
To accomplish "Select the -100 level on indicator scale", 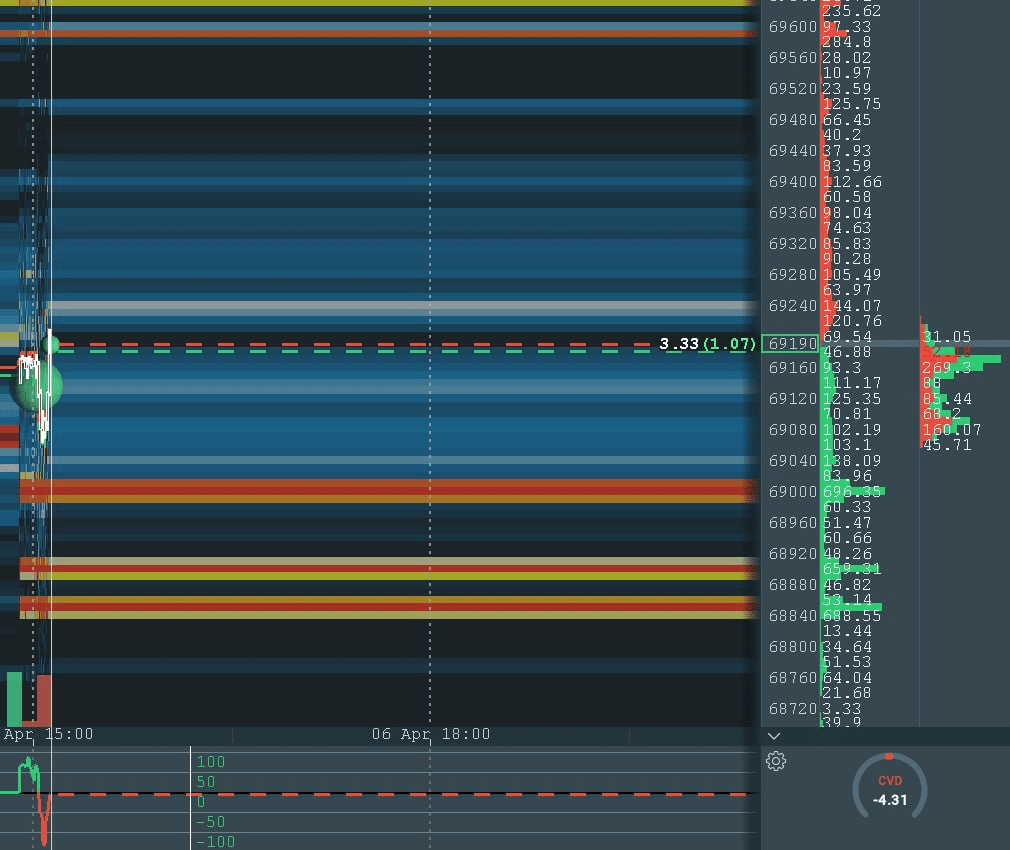I will (x=215, y=842).
